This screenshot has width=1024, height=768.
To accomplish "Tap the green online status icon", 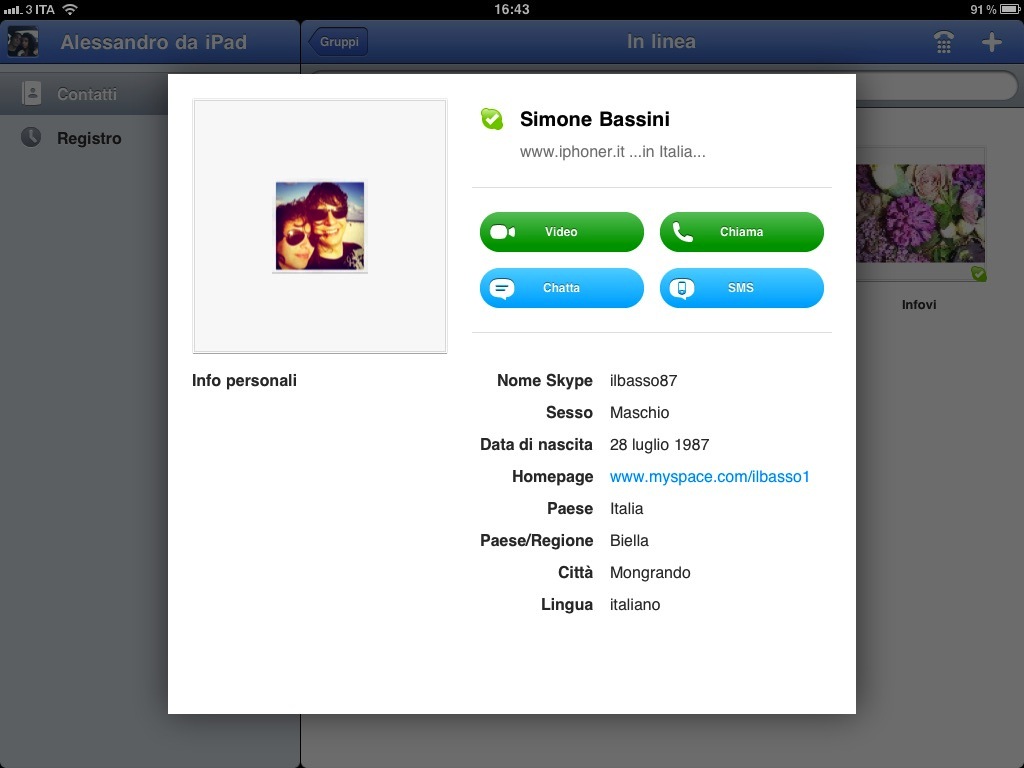I will 492,119.
